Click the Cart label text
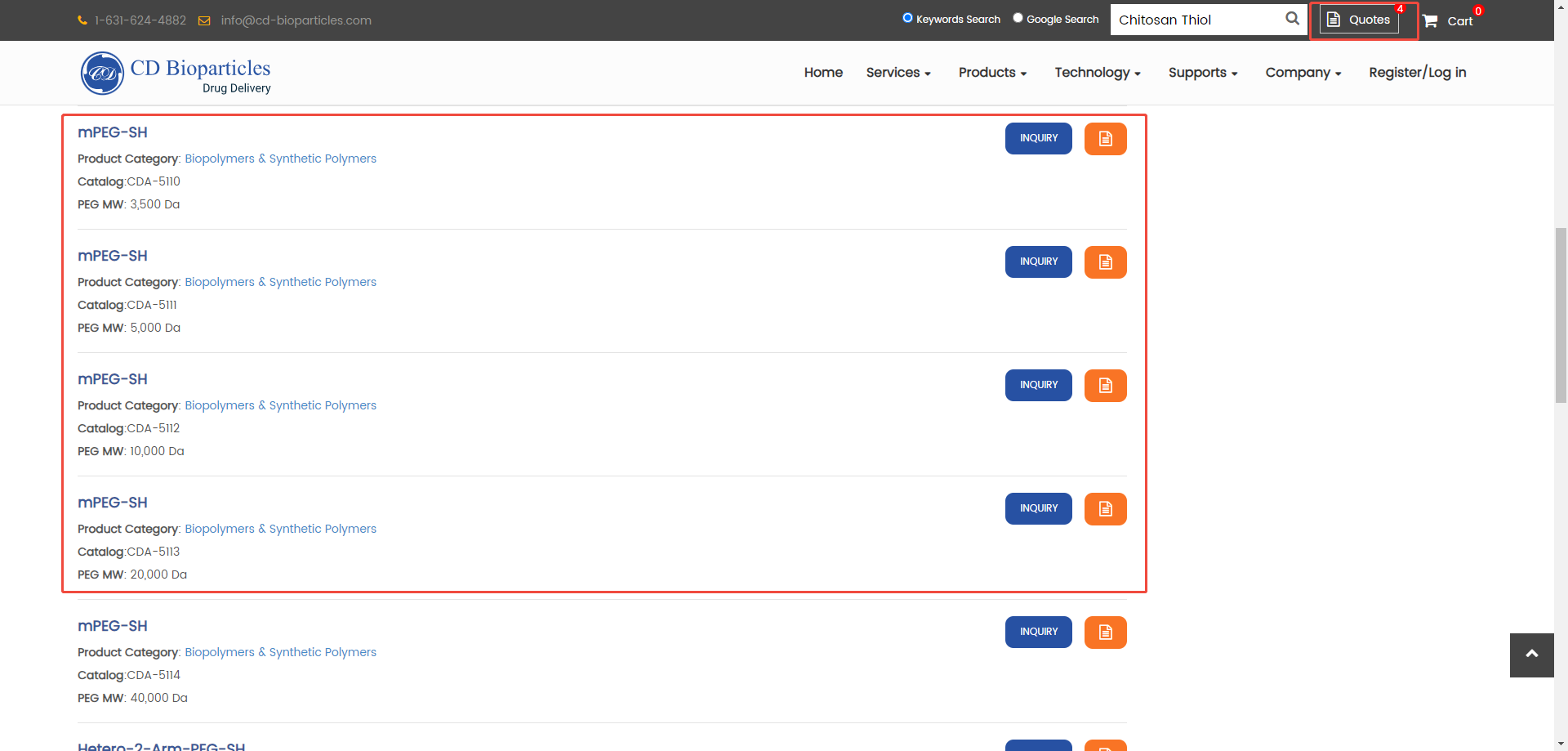Screen dimensions: 1568x751 pos(1460,21)
